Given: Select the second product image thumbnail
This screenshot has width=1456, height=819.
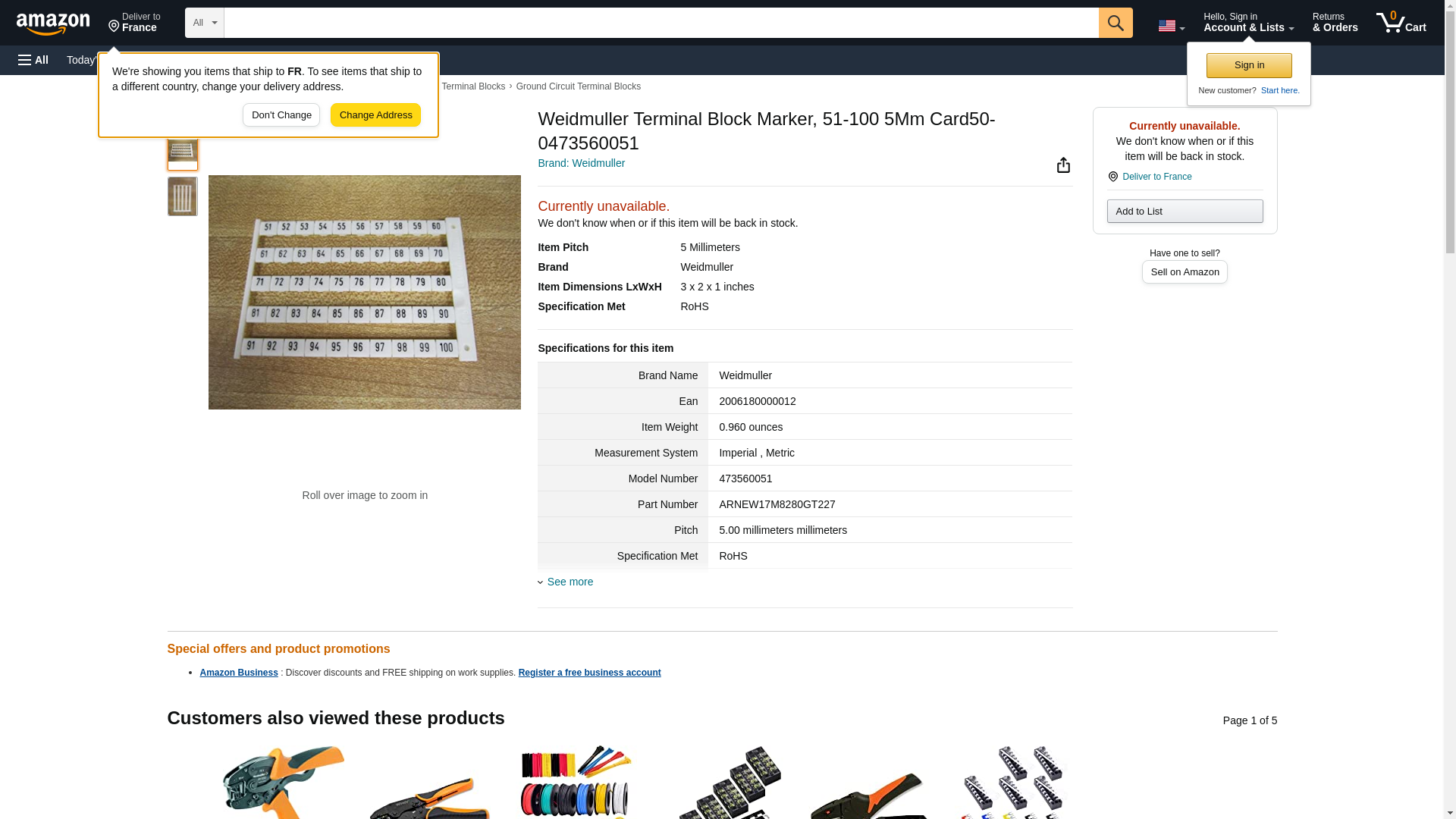Looking at the screenshot, I should pyautogui.click(x=182, y=196).
